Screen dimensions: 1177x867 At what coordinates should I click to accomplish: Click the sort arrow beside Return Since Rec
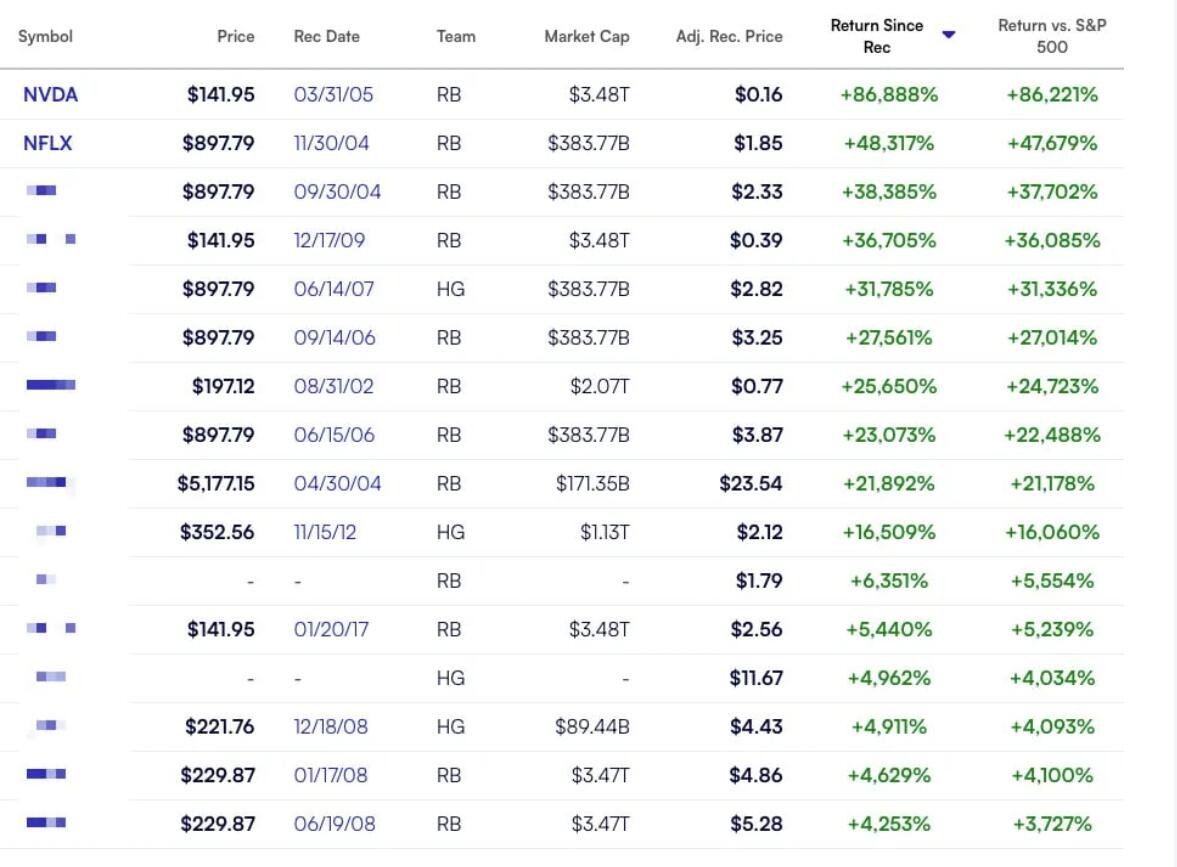949,35
